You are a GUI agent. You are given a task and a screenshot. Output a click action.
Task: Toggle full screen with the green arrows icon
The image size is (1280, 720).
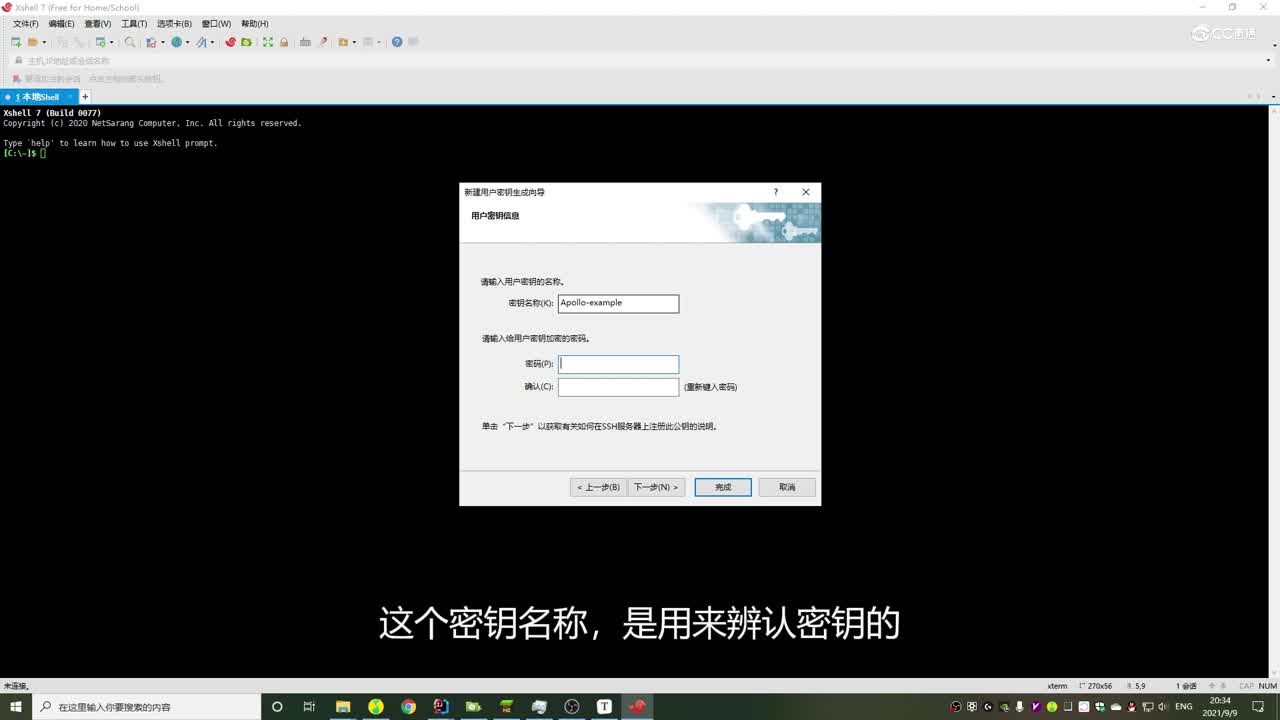point(268,42)
